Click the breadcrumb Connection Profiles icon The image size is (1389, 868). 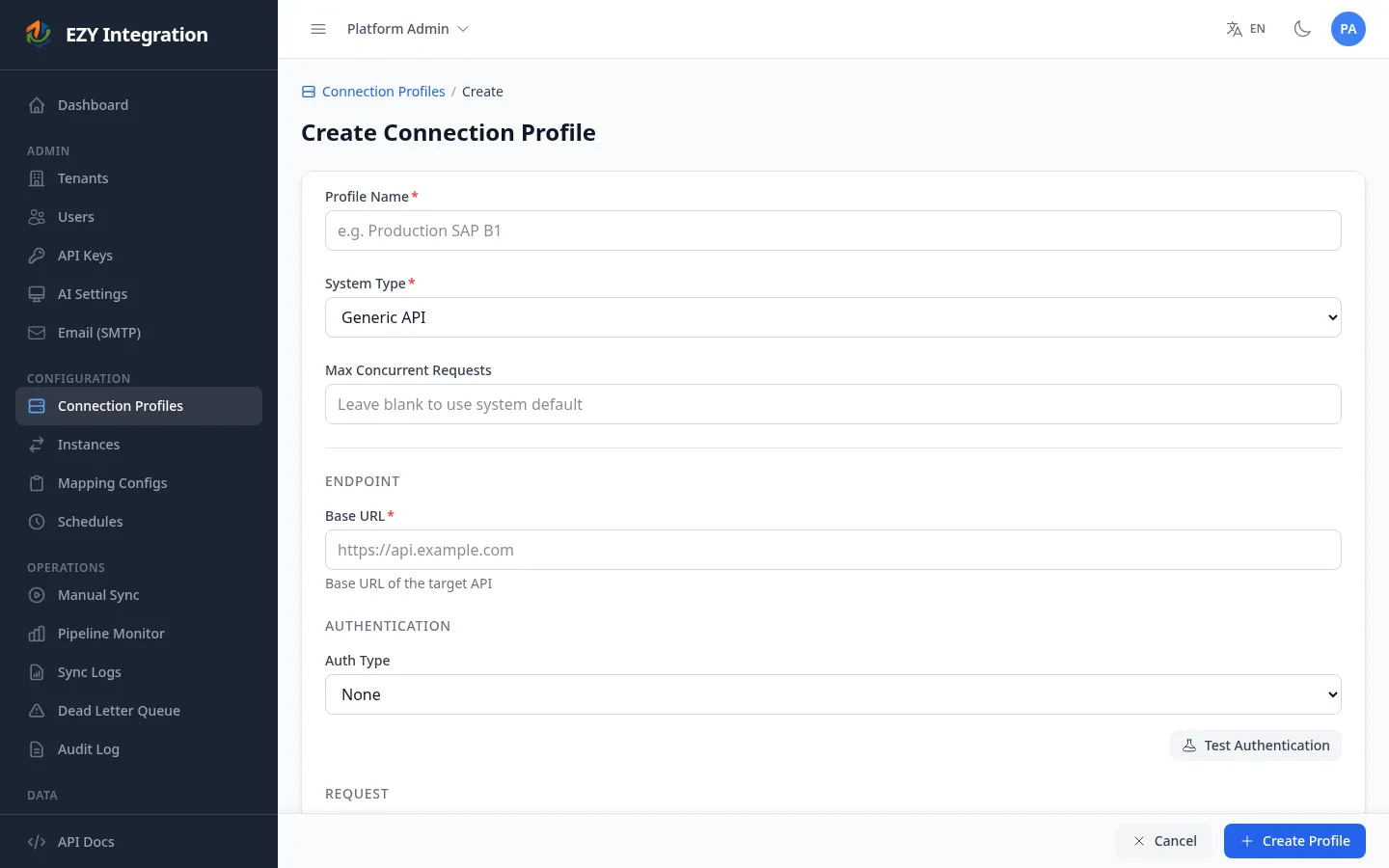309,92
